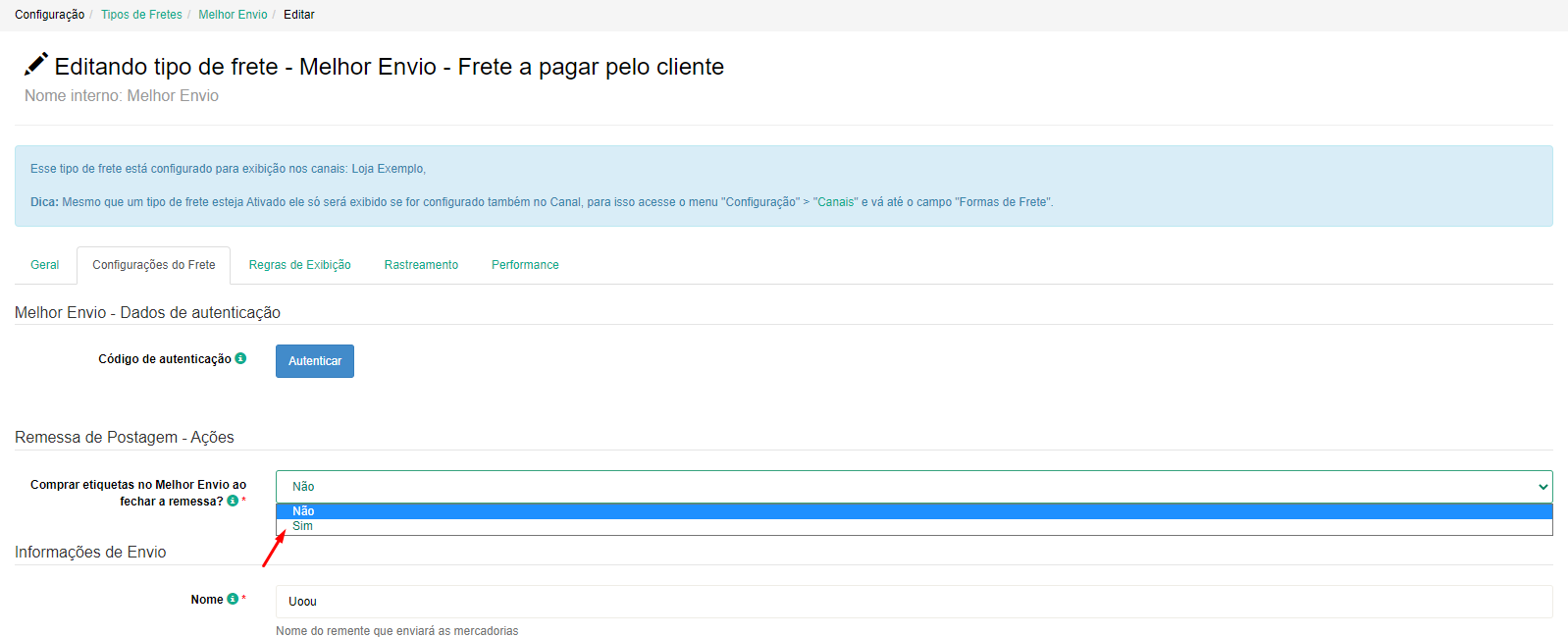The image size is (1568, 637).
Task: Click the Configuração breadcrumb item
Action: point(49,15)
